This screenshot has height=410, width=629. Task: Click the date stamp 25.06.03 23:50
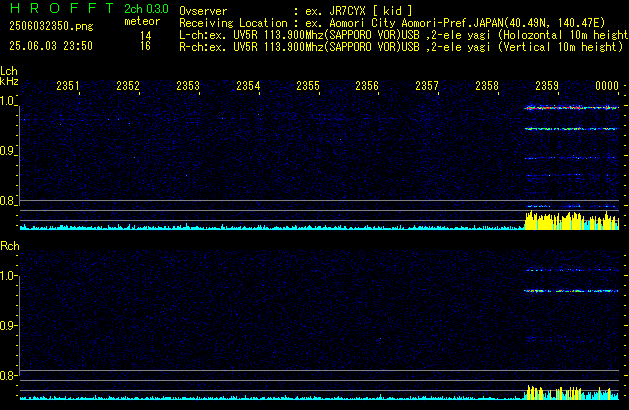point(51,46)
